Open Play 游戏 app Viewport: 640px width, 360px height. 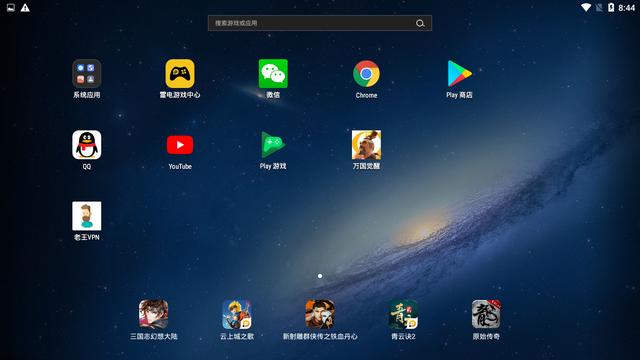[273, 145]
